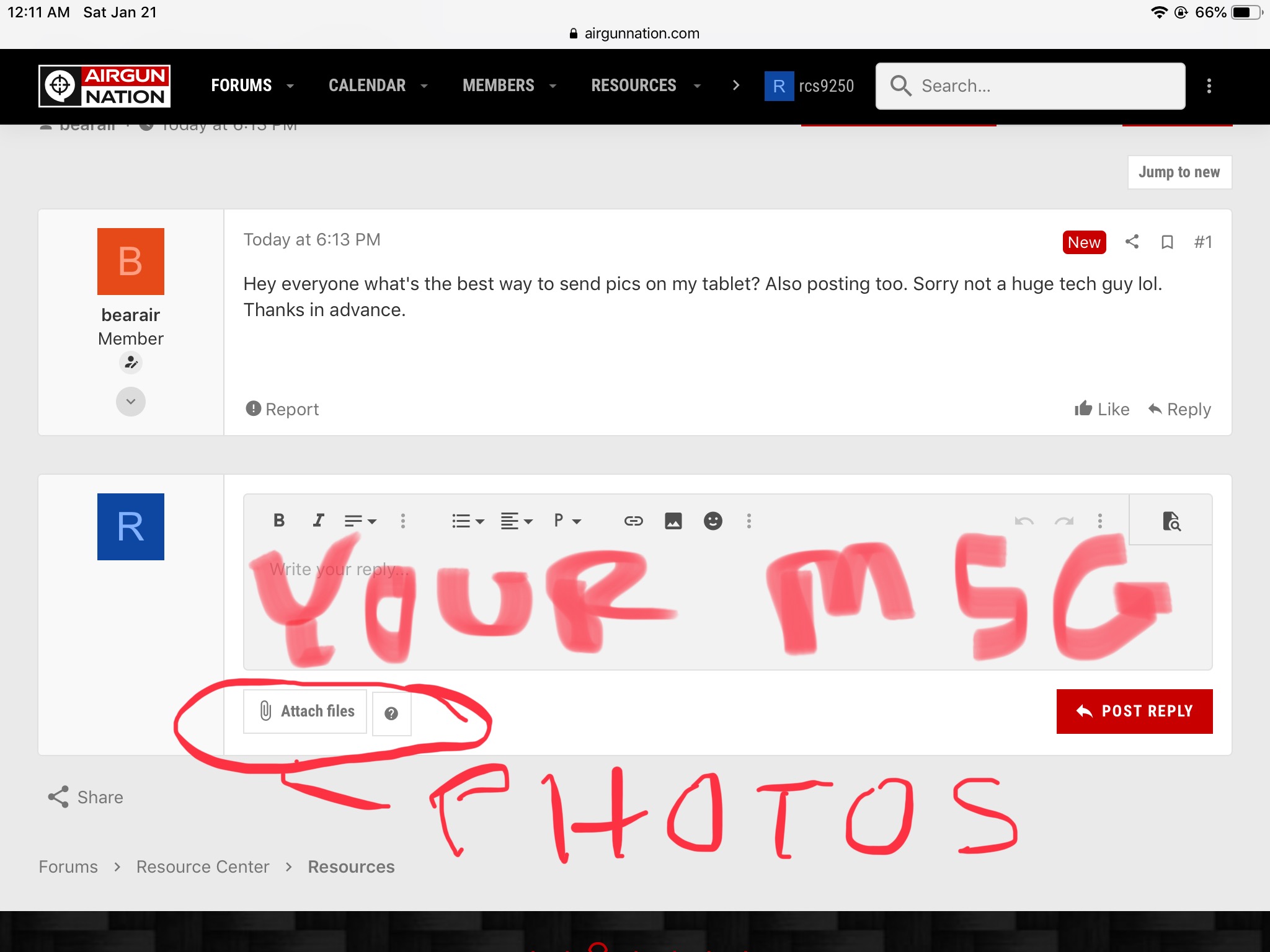The width and height of the screenshot is (1270, 952).
Task: Open the MEMBERS nav menu
Action: pyautogui.click(x=499, y=86)
